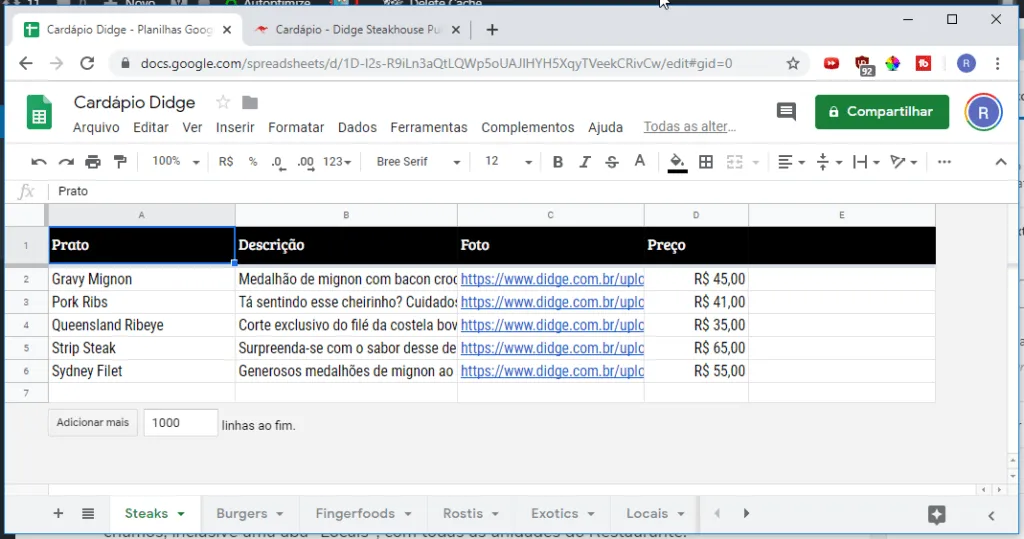Click the Redo arrow in toolbar

[x=66, y=162]
